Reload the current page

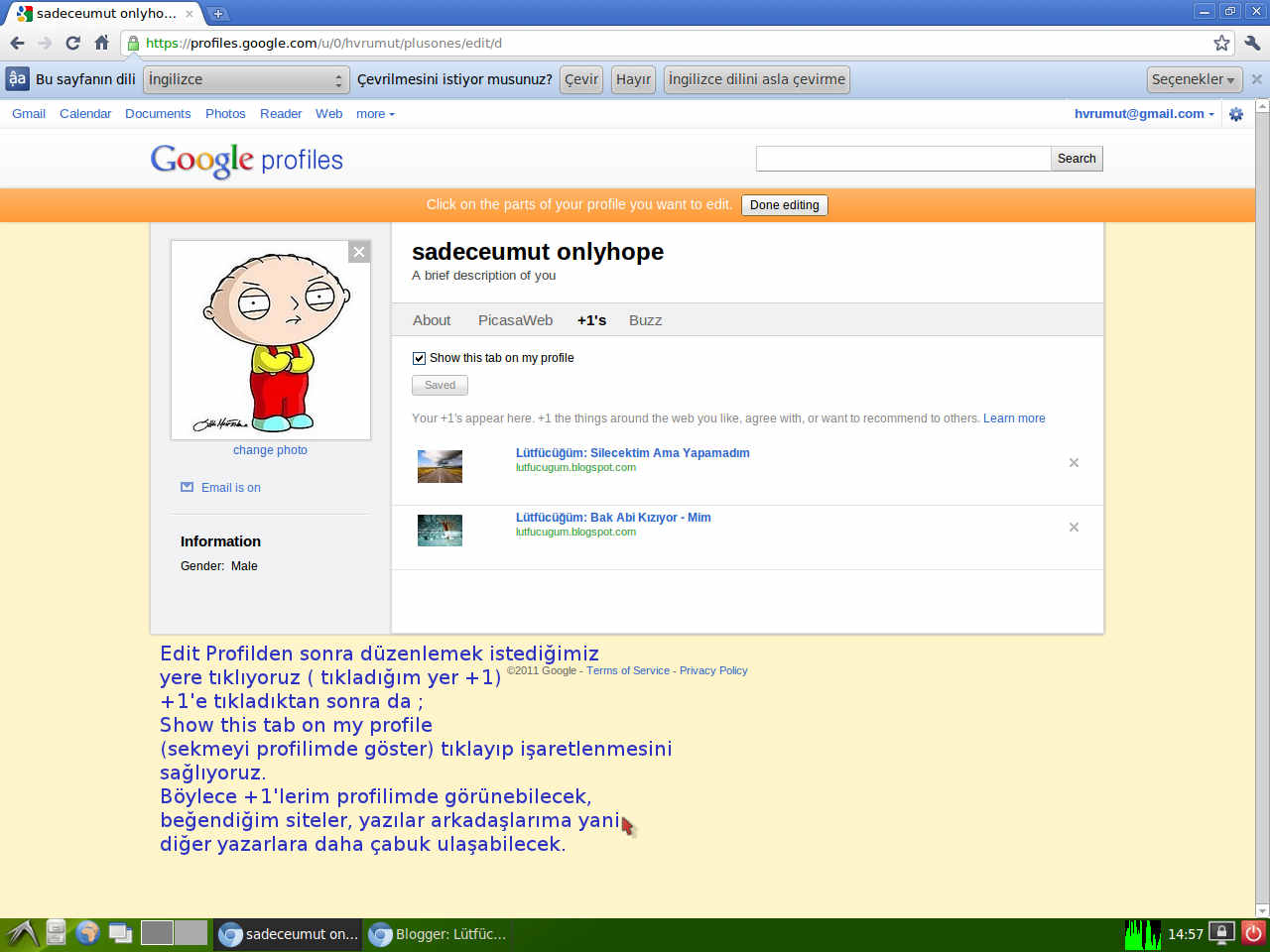[72, 43]
